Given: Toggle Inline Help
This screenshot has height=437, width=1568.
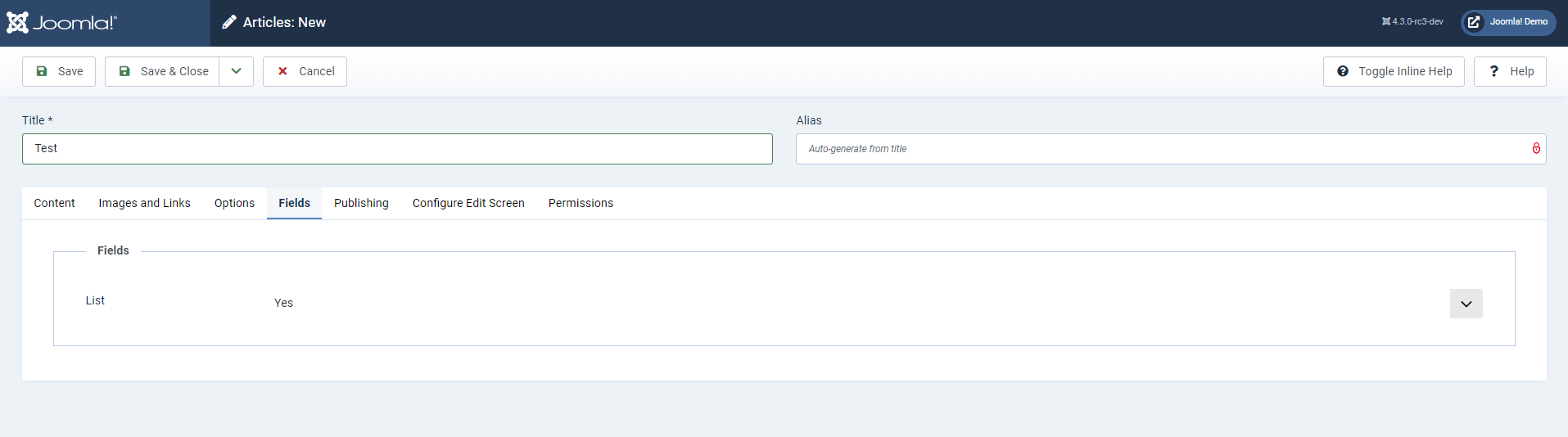Looking at the screenshot, I should (1394, 71).
